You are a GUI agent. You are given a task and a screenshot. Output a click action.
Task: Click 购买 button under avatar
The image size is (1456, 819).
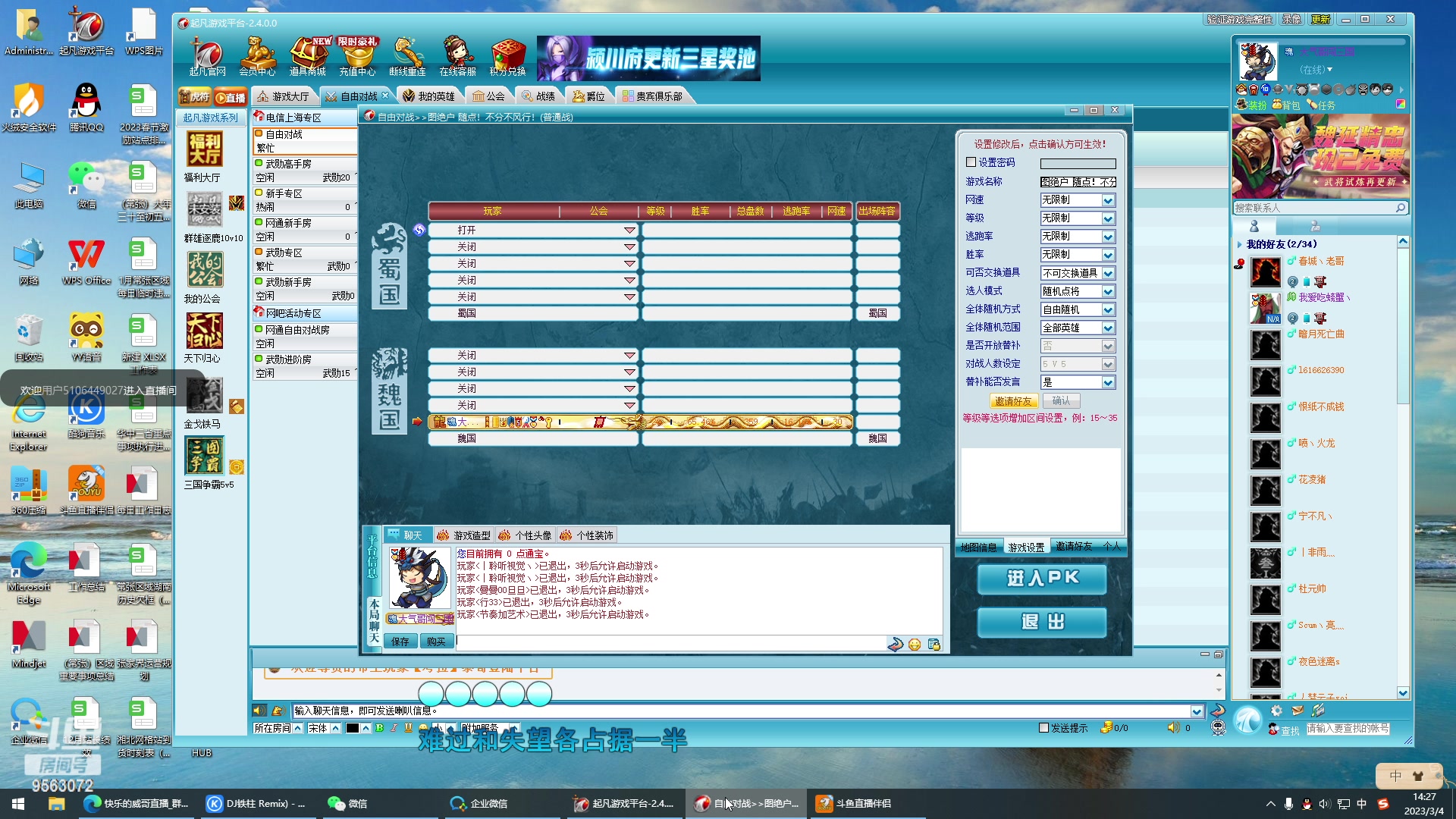(436, 642)
